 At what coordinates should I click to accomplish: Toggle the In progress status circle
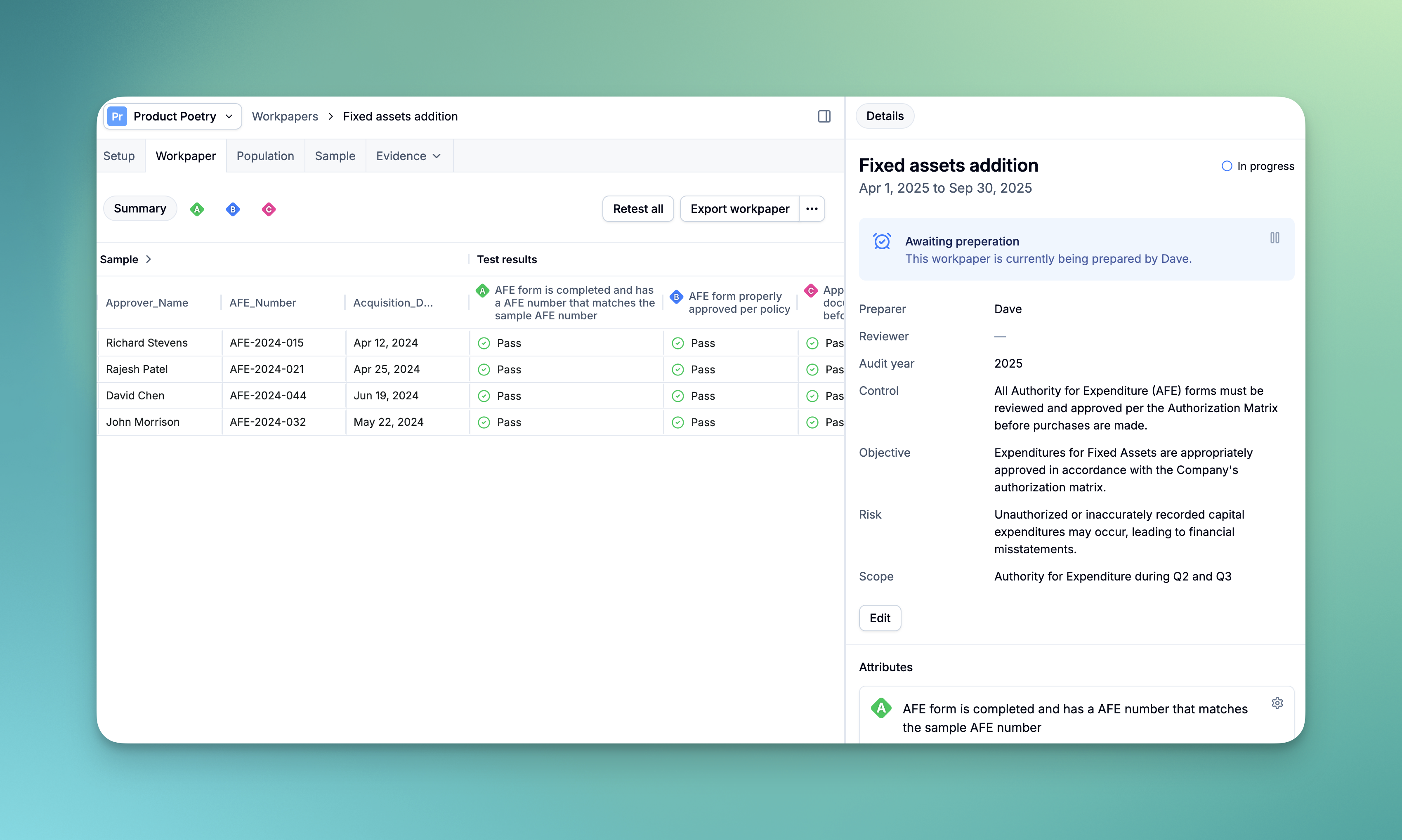(x=1227, y=166)
